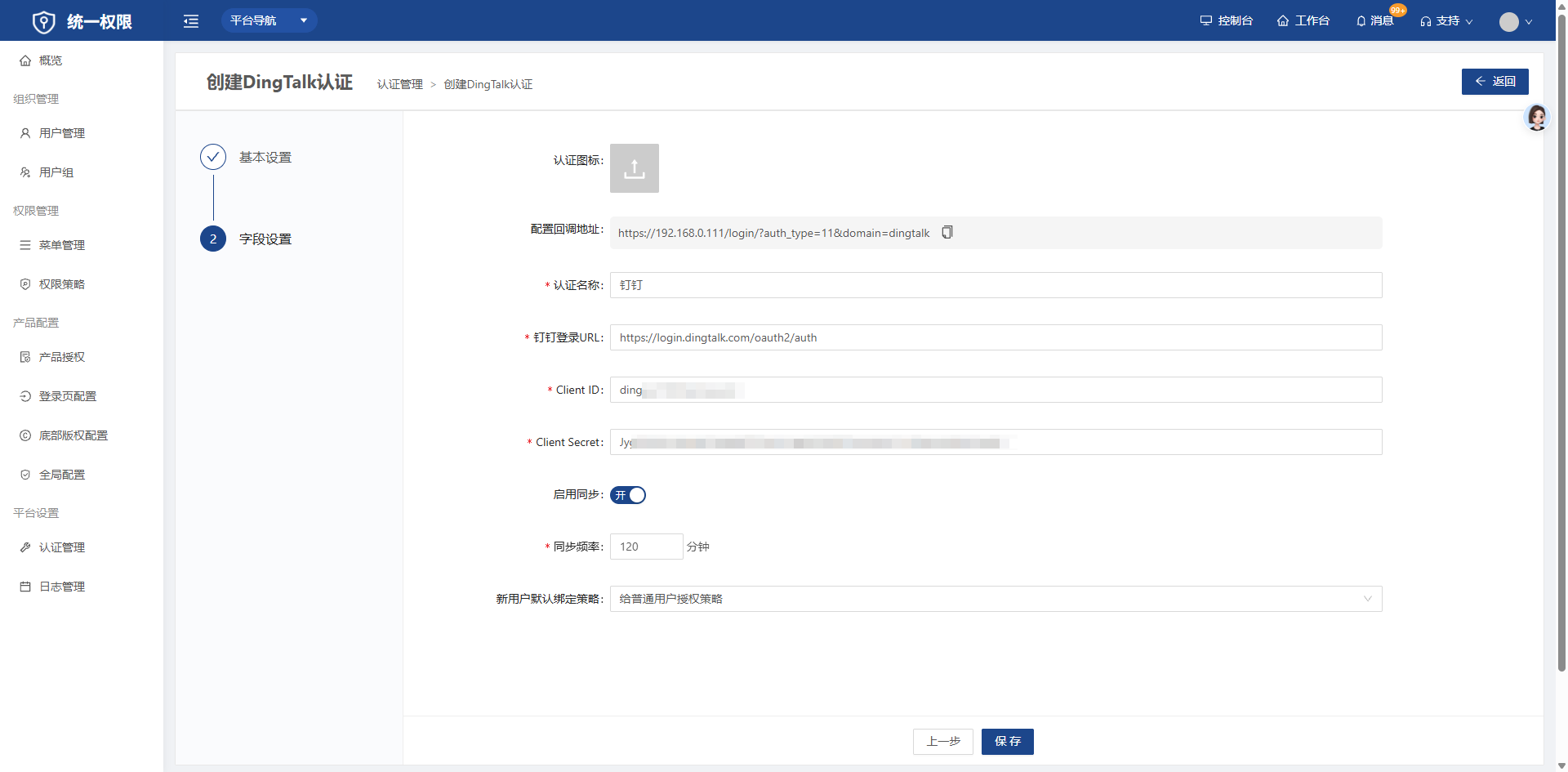The image size is (1568, 772).
Task: Expand the new user default policy dropdown
Action: (995, 599)
